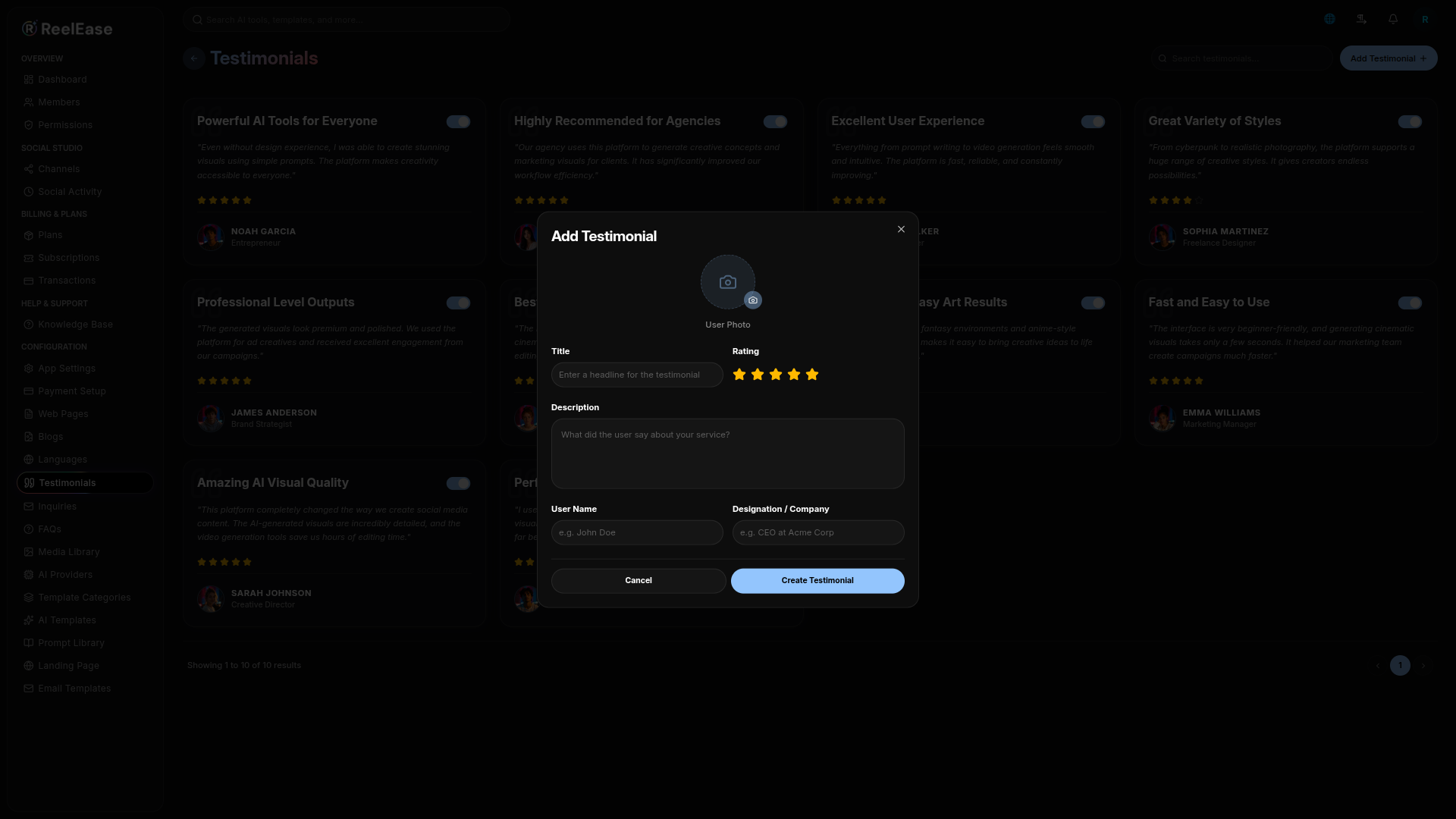Go to pagination page 1
Screen dimensions: 1456x819
click(x=1400, y=666)
